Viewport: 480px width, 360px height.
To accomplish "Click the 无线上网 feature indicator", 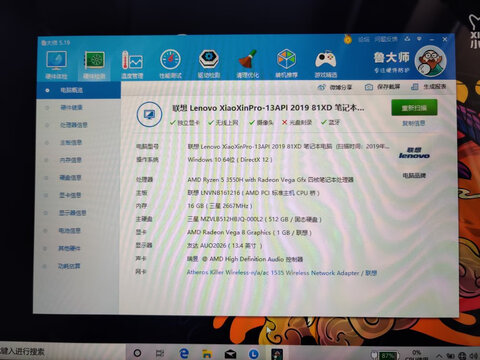I will [223, 123].
